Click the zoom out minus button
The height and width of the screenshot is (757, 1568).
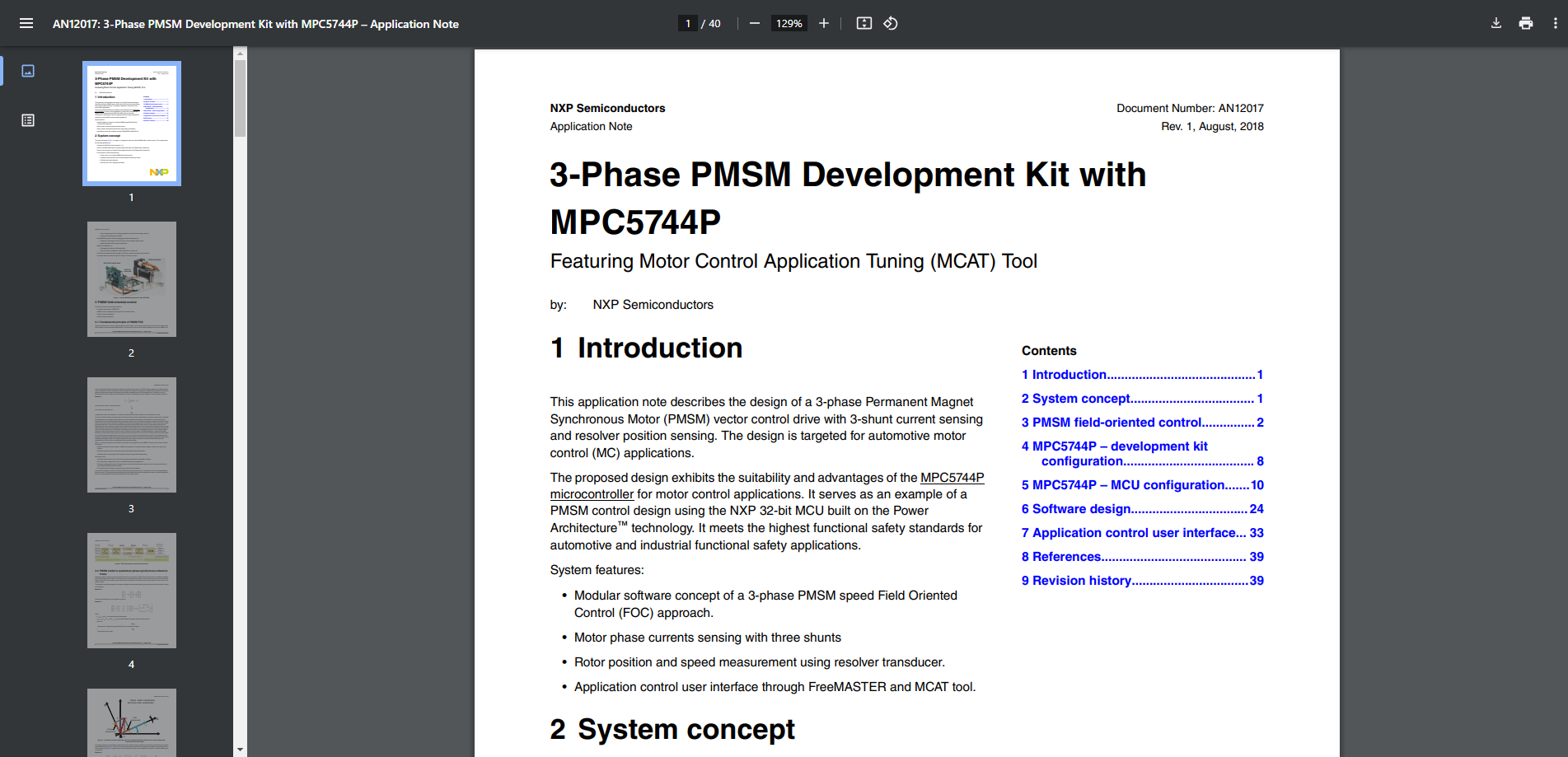point(754,23)
